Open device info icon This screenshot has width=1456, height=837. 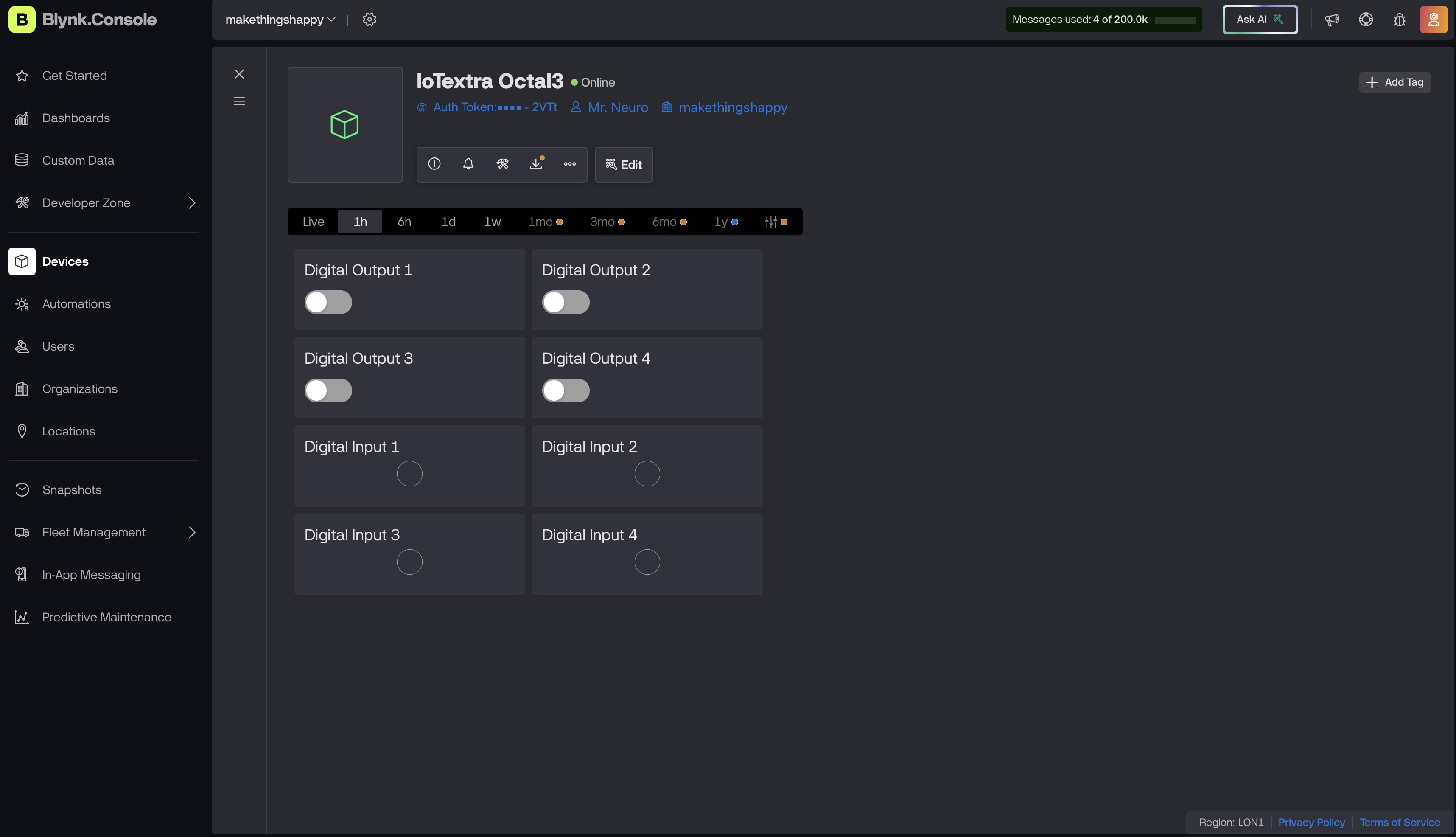[434, 164]
